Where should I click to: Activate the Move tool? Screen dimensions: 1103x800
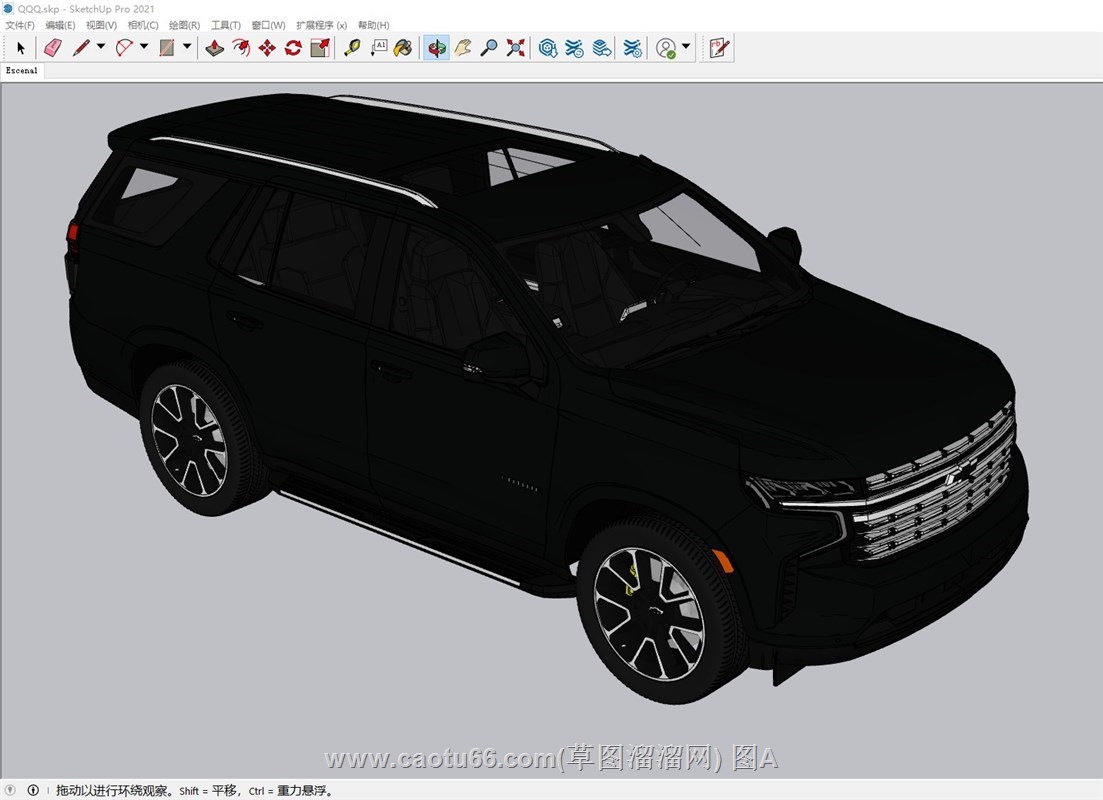coord(267,47)
